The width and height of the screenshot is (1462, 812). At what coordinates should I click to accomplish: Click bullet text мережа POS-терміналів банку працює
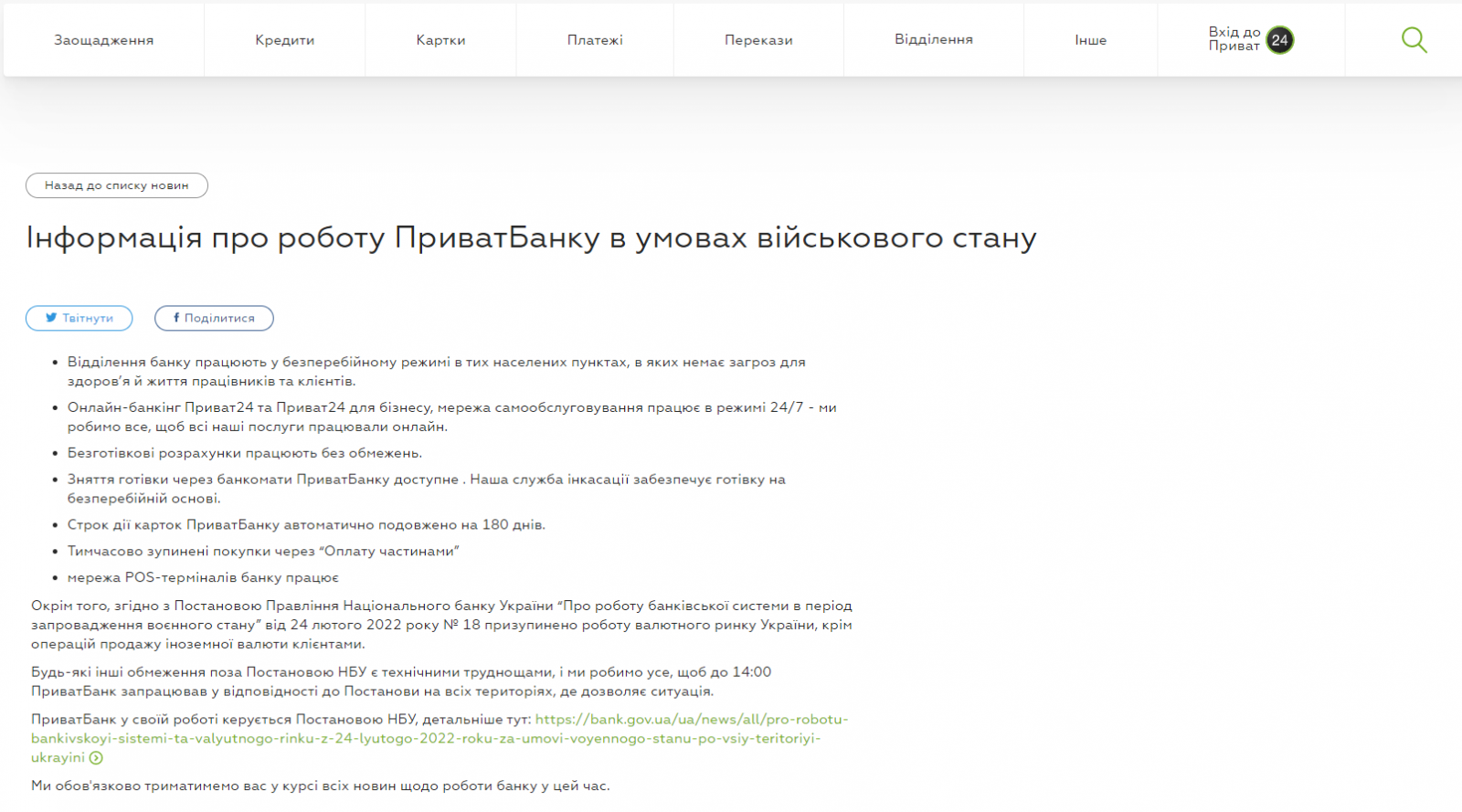203,577
